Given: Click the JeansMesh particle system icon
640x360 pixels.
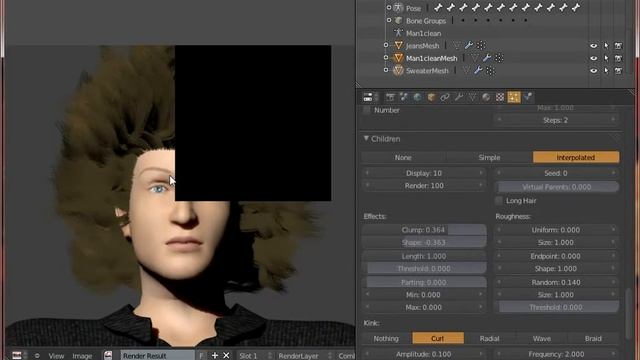Looking at the screenshot, I should [481, 45].
